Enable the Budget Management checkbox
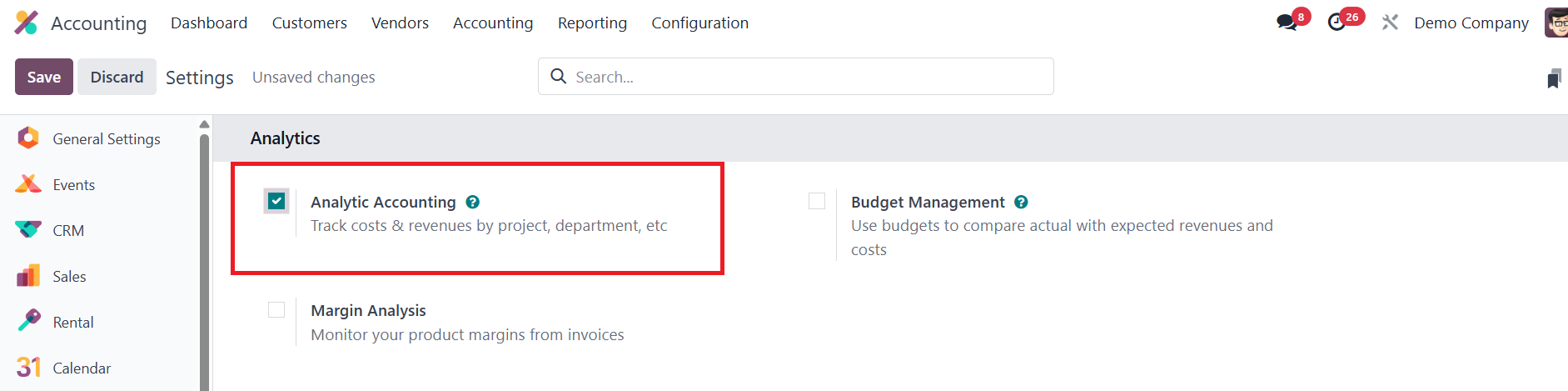 817,201
